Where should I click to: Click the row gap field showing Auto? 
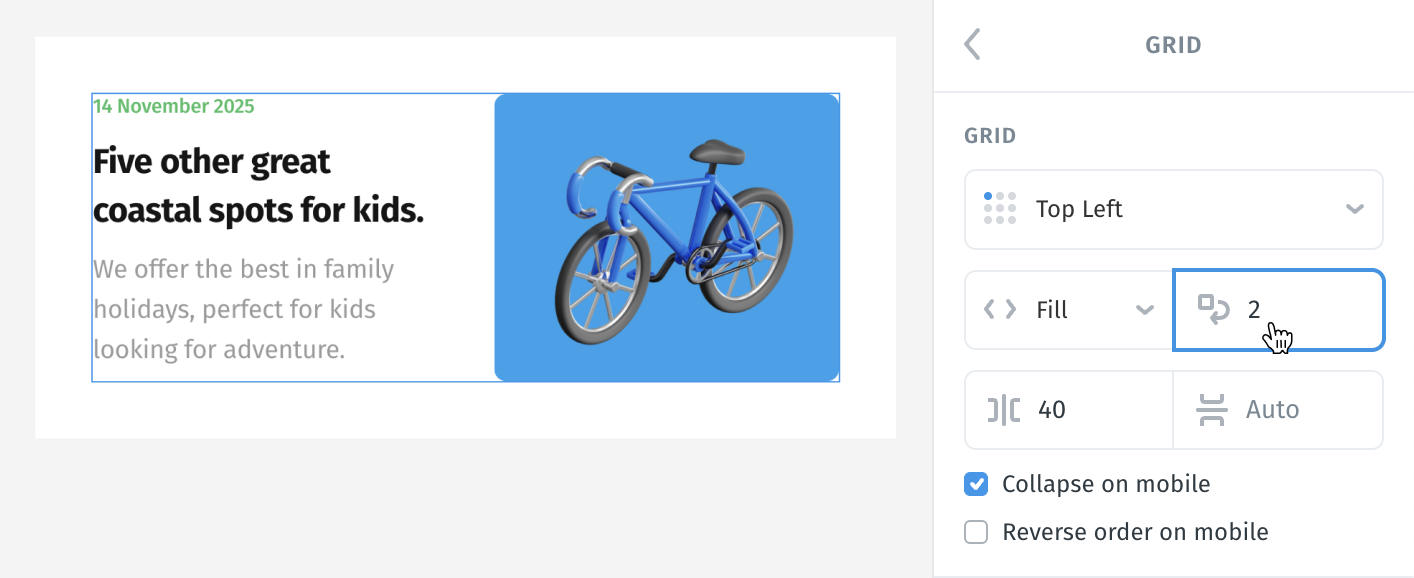click(x=1278, y=410)
